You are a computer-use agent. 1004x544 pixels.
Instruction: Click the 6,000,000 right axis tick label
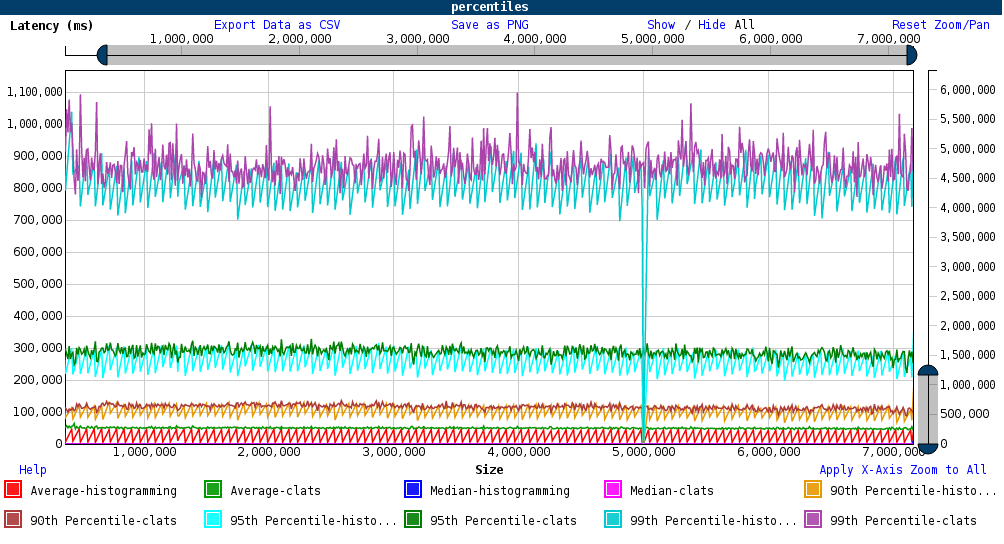pos(968,90)
